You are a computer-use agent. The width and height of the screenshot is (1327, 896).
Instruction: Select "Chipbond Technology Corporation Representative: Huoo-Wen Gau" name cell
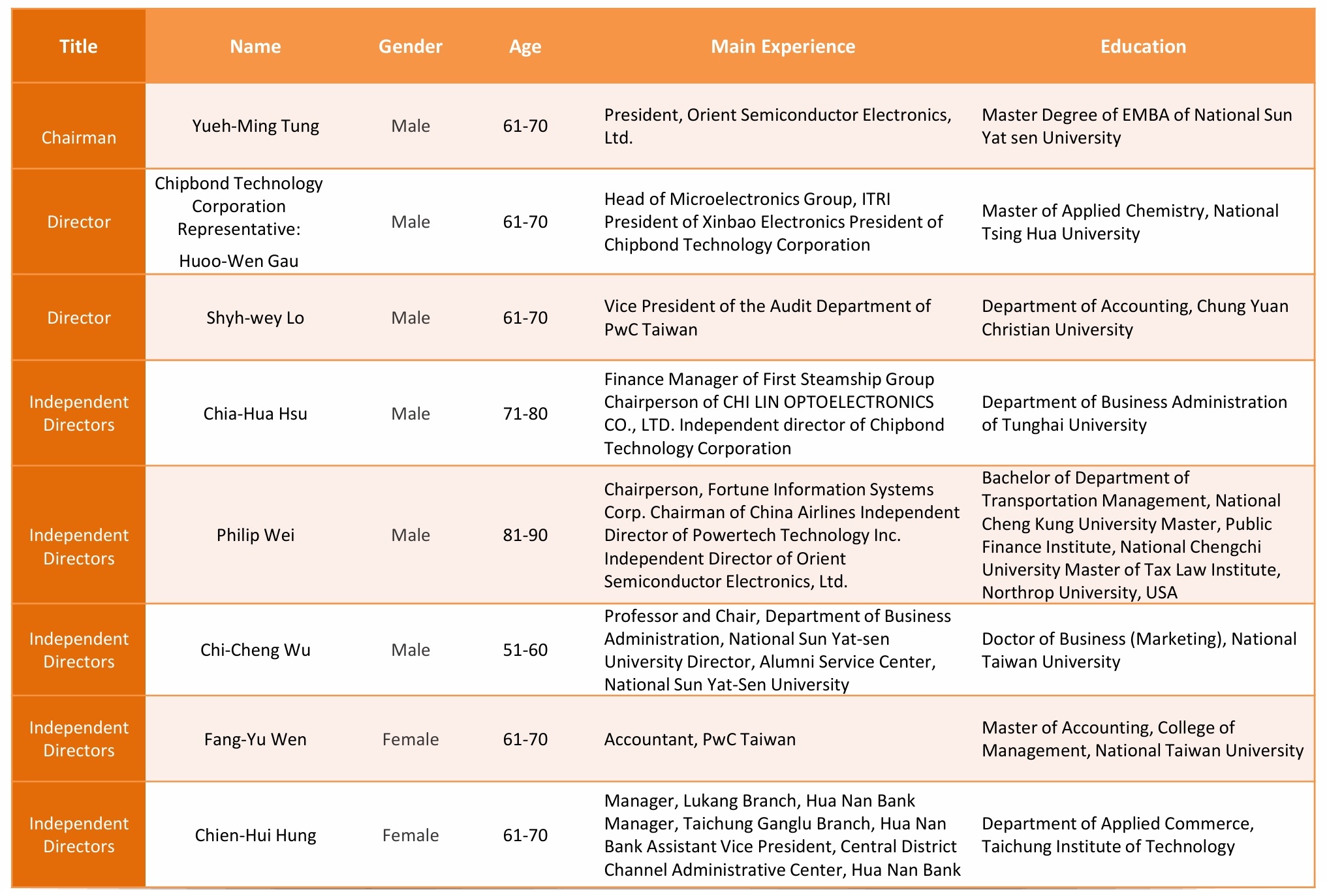pos(239,222)
